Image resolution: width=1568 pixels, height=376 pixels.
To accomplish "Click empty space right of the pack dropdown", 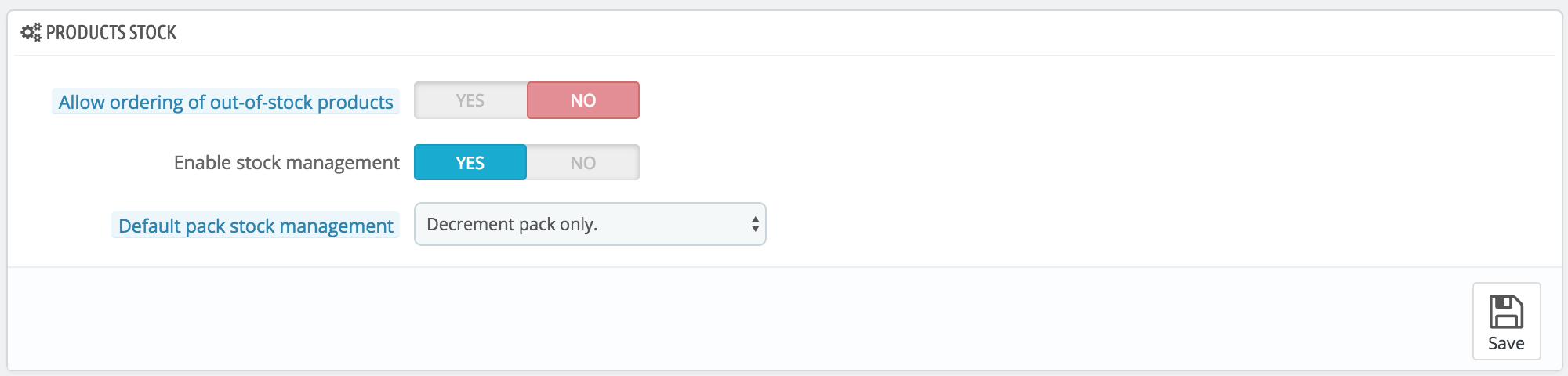I will [1160, 224].
